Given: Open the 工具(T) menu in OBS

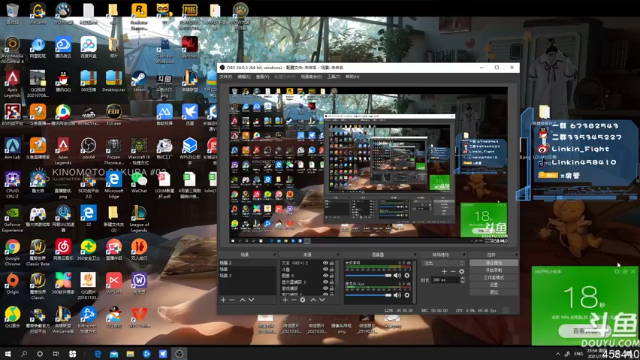Looking at the screenshot, I should (x=333, y=77).
